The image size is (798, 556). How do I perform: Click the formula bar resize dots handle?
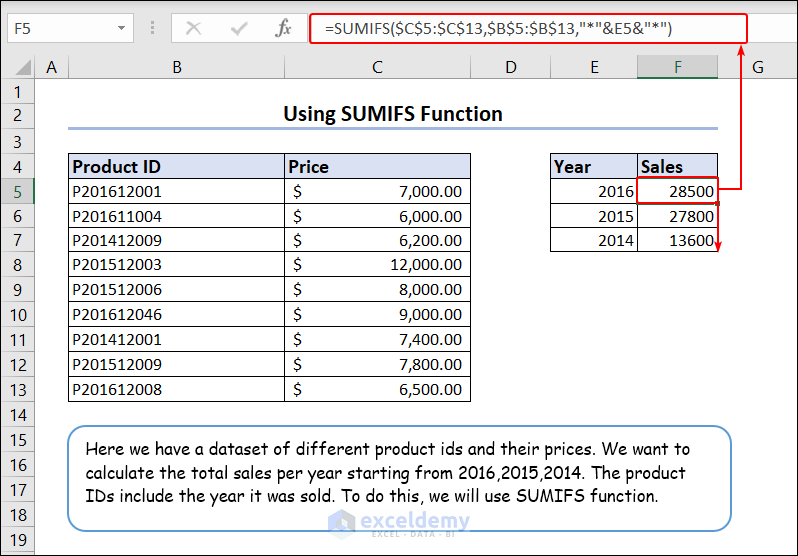152,29
